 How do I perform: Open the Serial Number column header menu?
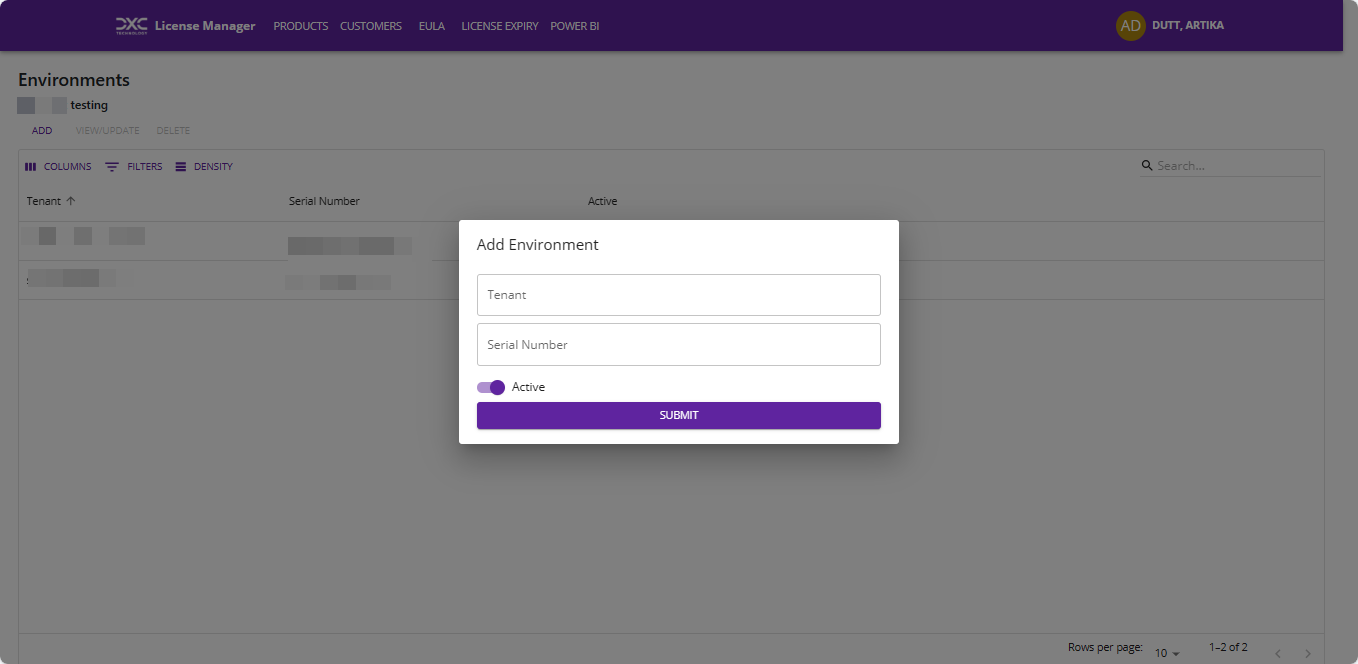click(324, 200)
